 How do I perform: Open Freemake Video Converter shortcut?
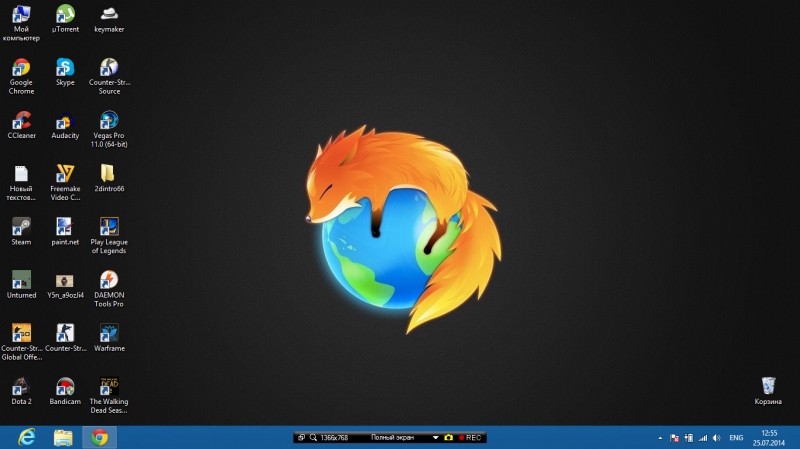pyautogui.click(x=65, y=183)
